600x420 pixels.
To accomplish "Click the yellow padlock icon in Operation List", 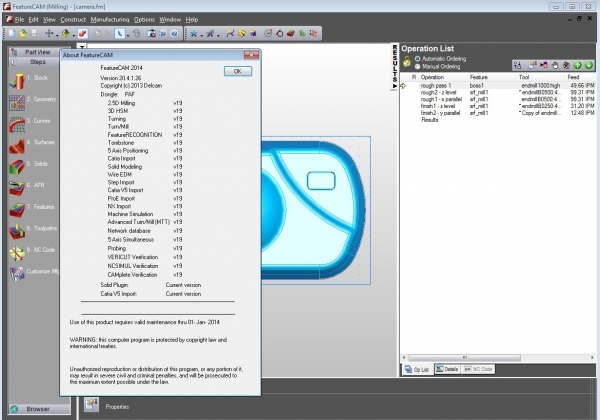I will click(x=407, y=62).
